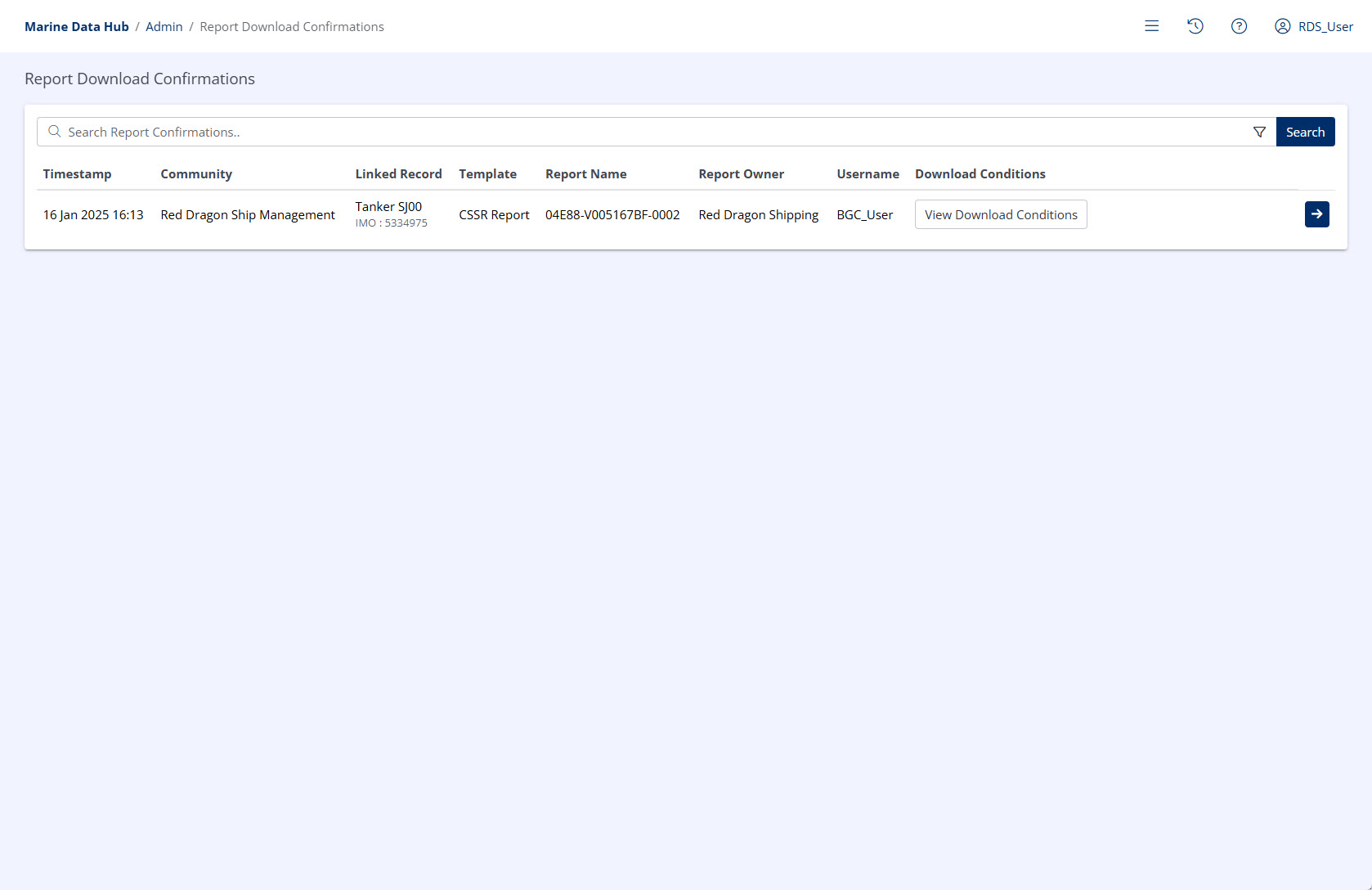The height and width of the screenshot is (890, 1372).
Task: Select the Username column header
Action: [868, 173]
